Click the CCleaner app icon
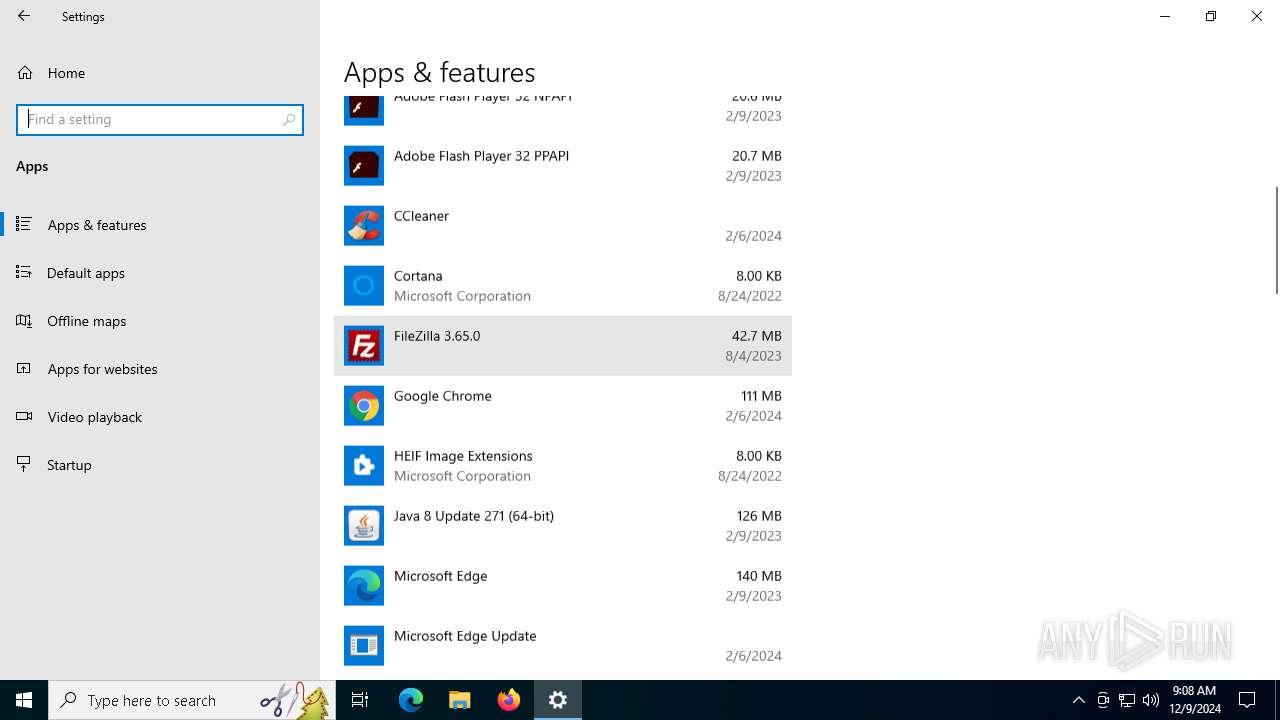Viewport: 1280px width, 720px height. (364, 226)
